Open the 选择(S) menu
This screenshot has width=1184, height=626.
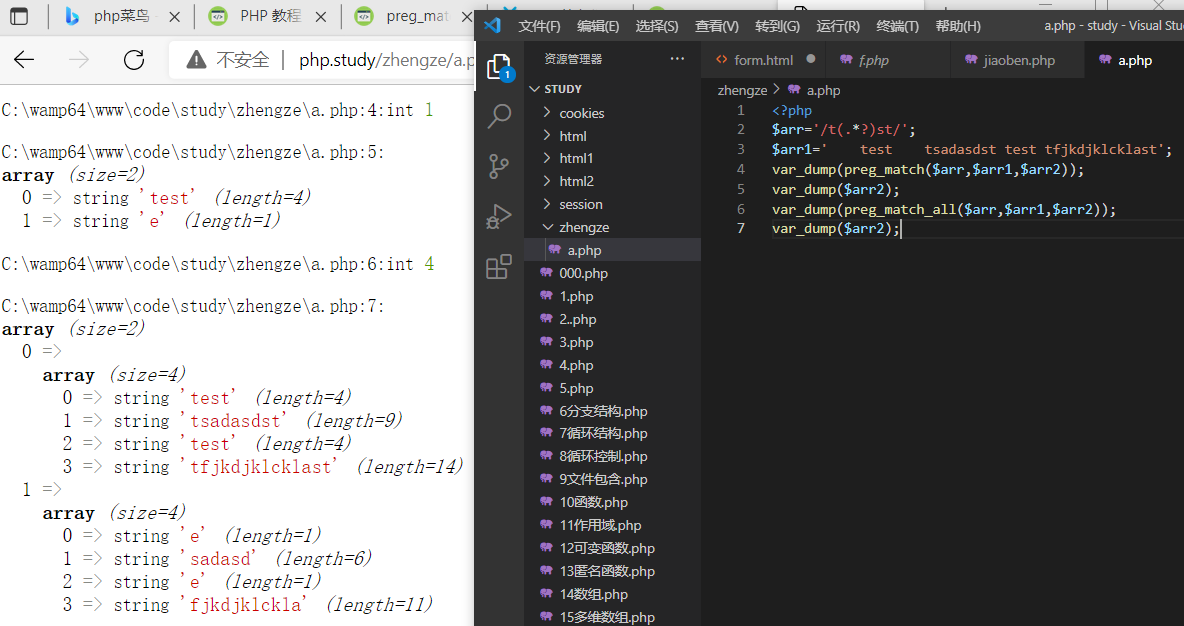coord(657,26)
